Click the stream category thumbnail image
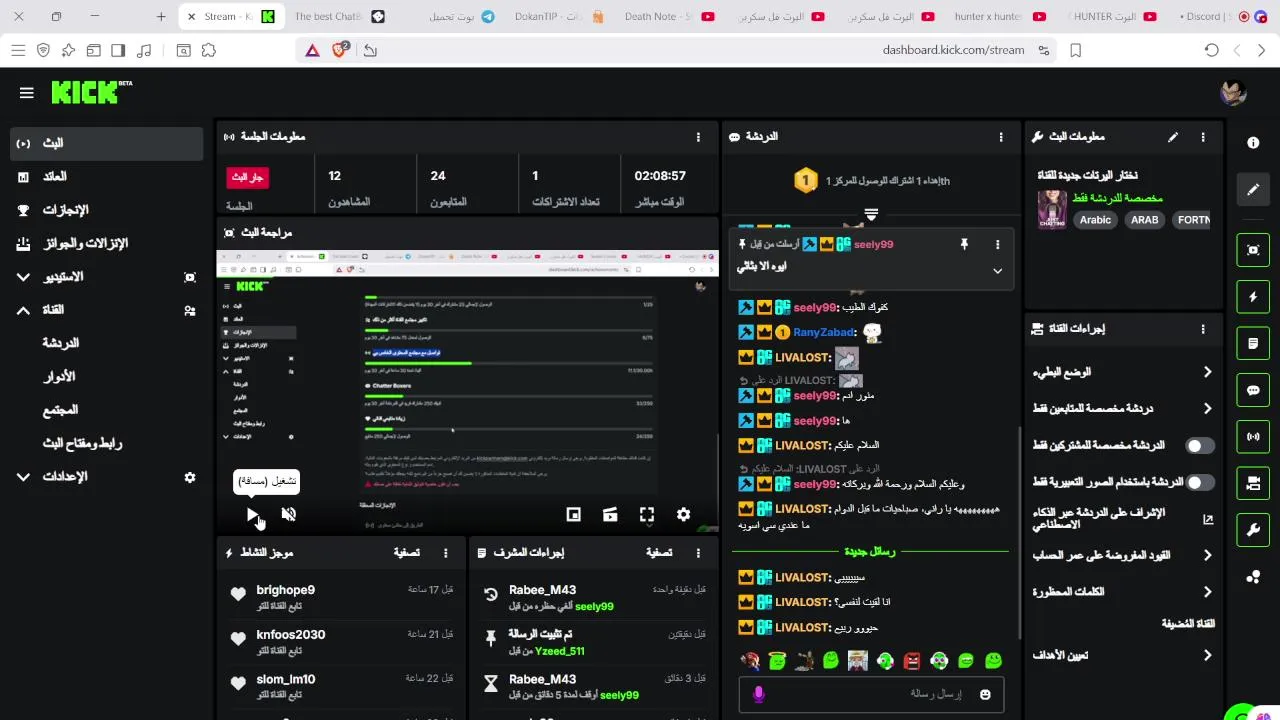Viewport: 1280px width, 720px height. coord(1052,209)
